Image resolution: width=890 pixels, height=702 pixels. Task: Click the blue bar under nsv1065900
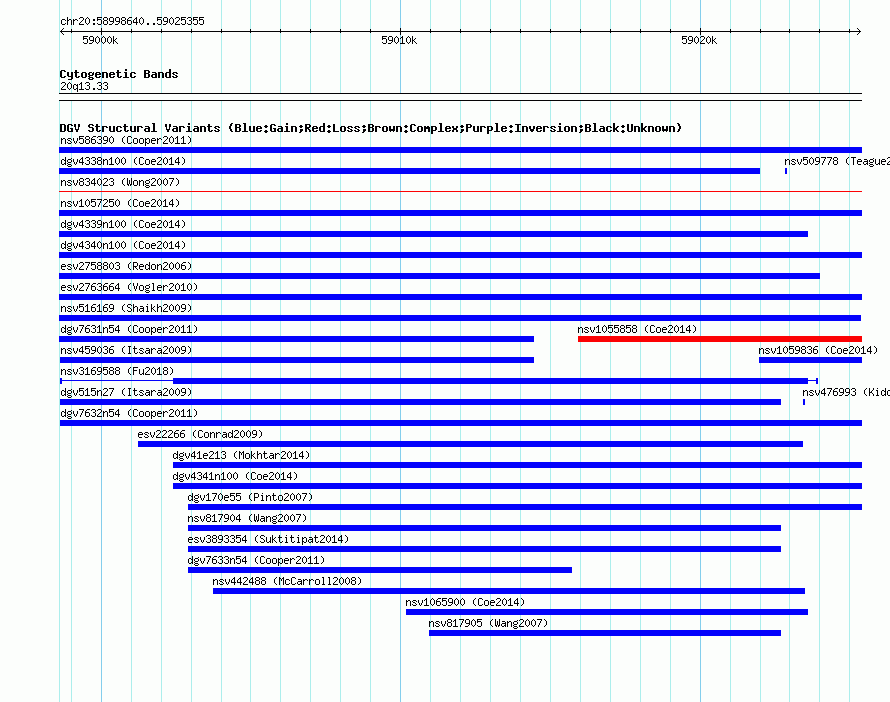click(607, 612)
